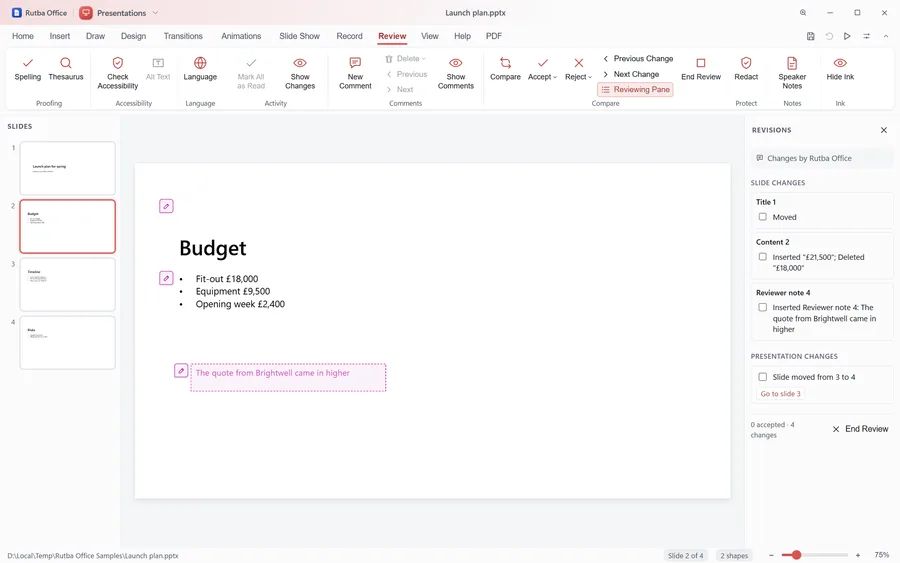Click End Review in the ribbon

click(x=701, y=69)
